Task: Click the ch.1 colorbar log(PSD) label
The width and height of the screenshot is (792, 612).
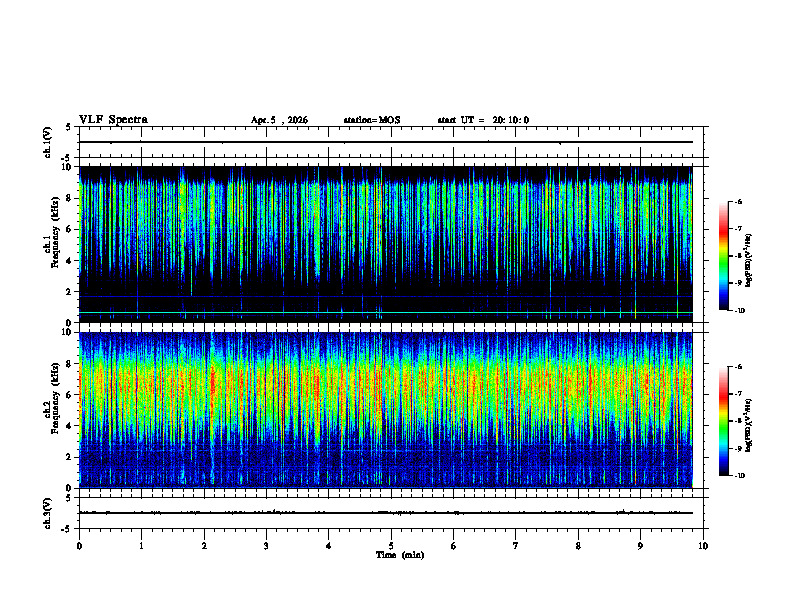Action: (x=749, y=260)
